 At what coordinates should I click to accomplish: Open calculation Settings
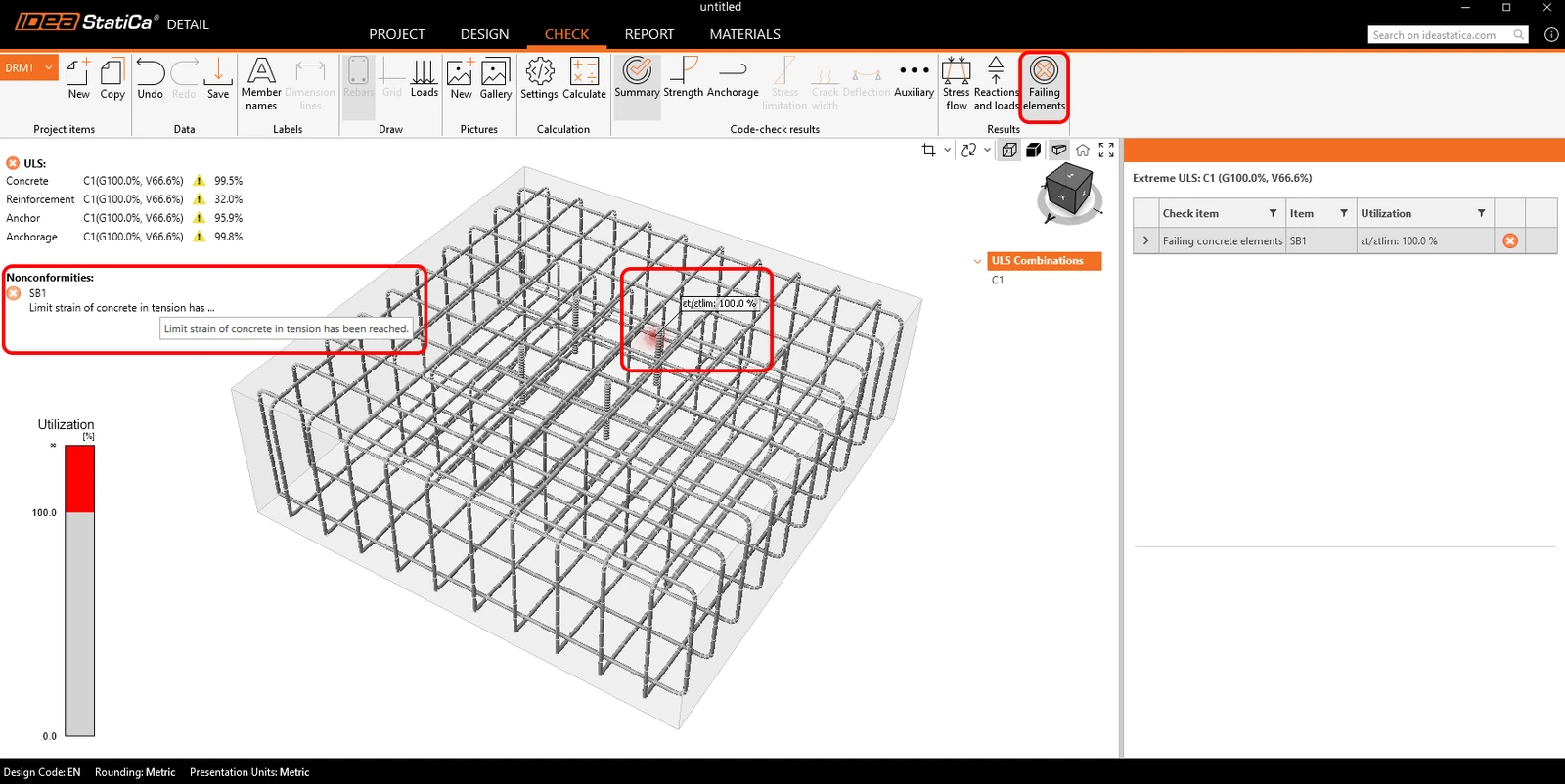click(x=539, y=79)
